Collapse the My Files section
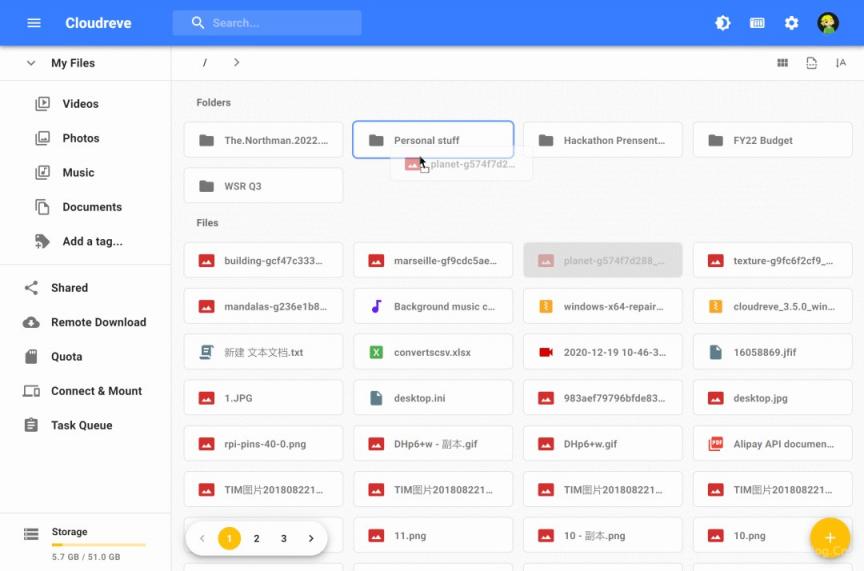 (x=31, y=63)
